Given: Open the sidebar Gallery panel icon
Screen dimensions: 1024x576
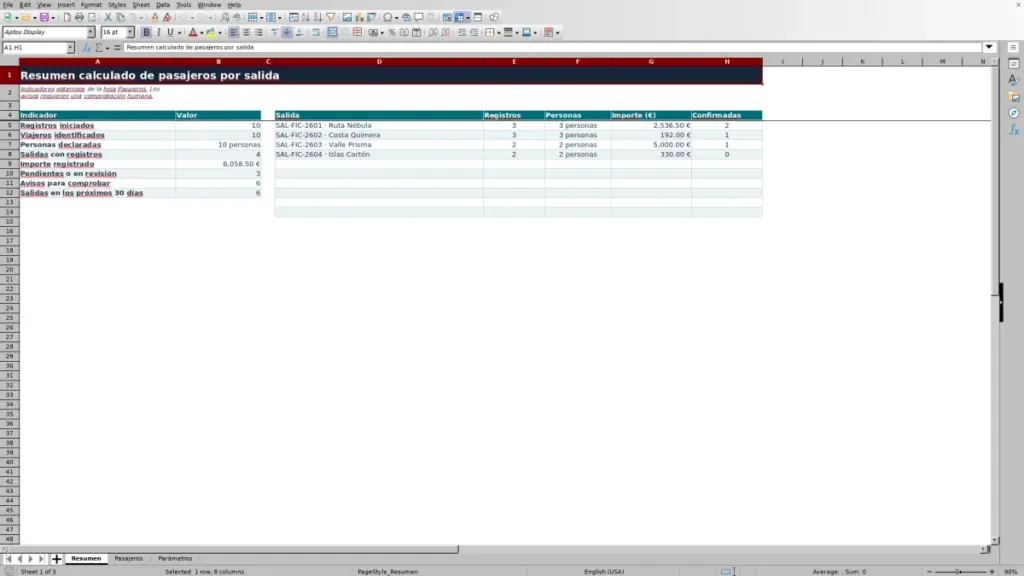Looking at the screenshot, I should coord(1014,97).
